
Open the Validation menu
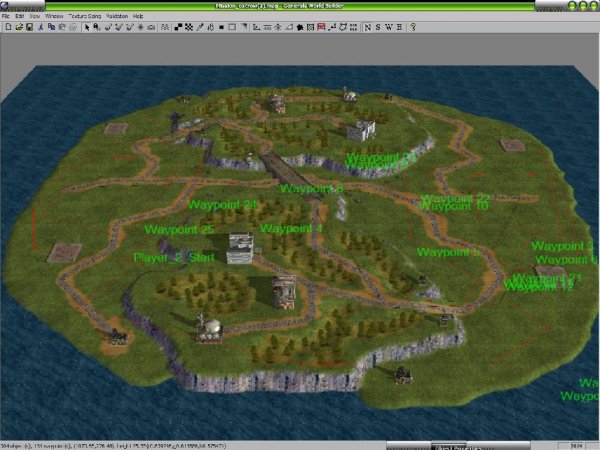point(117,16)
